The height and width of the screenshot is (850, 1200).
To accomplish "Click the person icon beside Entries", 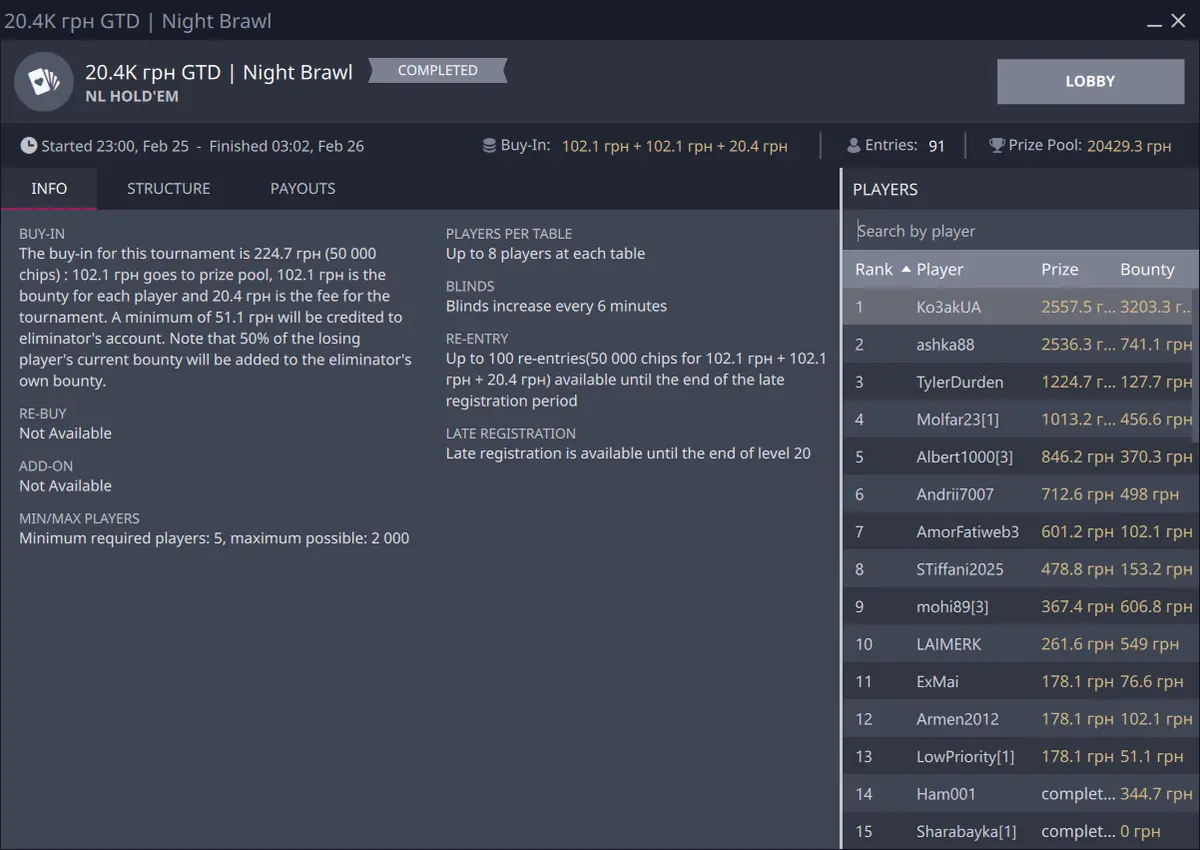I will click(853, 146).
